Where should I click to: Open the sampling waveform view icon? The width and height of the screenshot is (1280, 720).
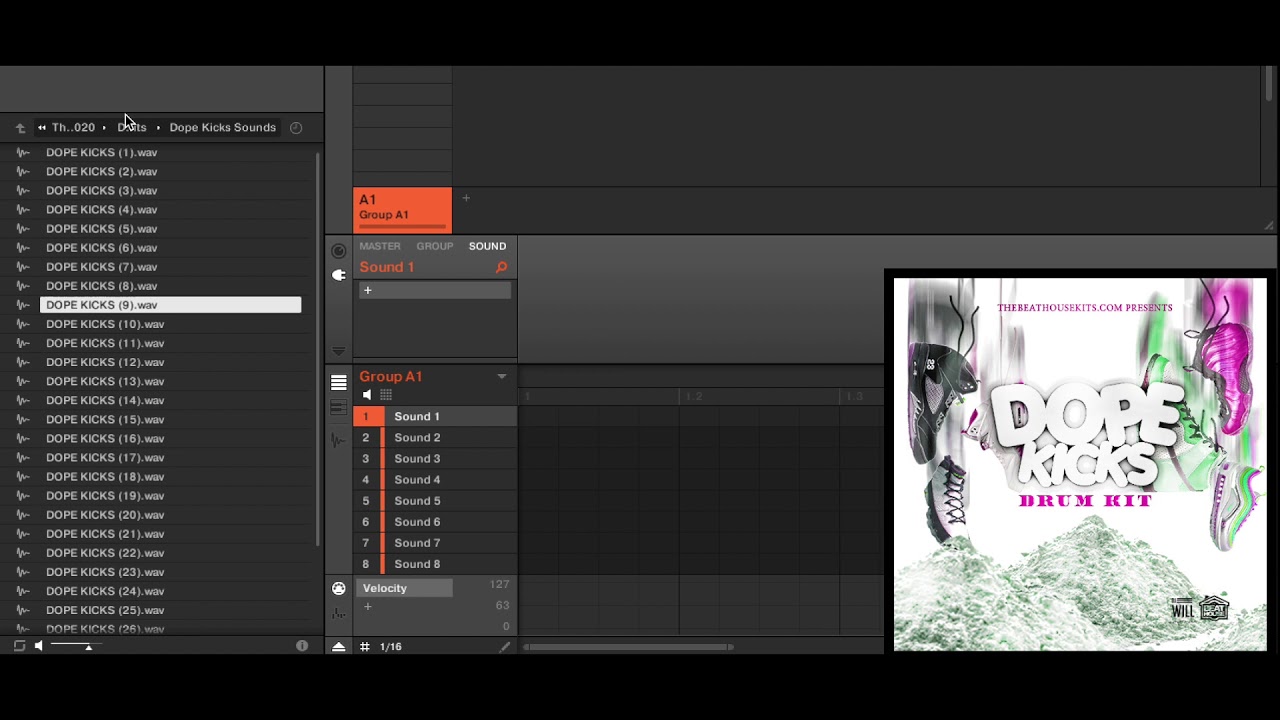(339, 439)
